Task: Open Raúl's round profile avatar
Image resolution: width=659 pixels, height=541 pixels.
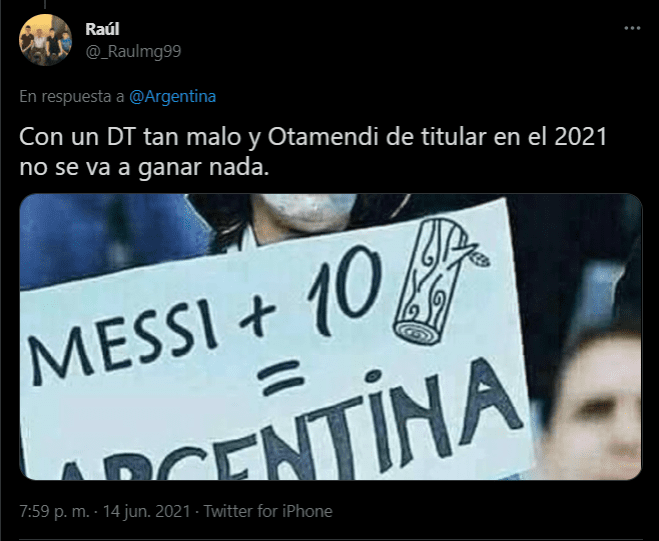Action: pyautogui.click(x=45, y=40)
